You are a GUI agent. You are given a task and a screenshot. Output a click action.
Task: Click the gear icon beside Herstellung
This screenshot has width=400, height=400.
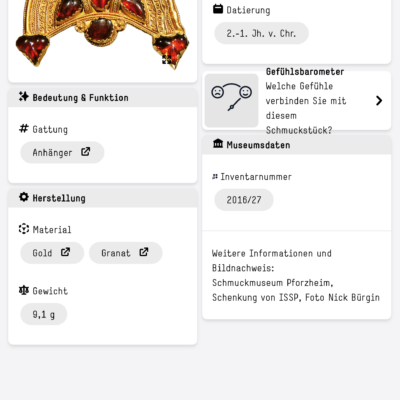[x=24, y=197]
